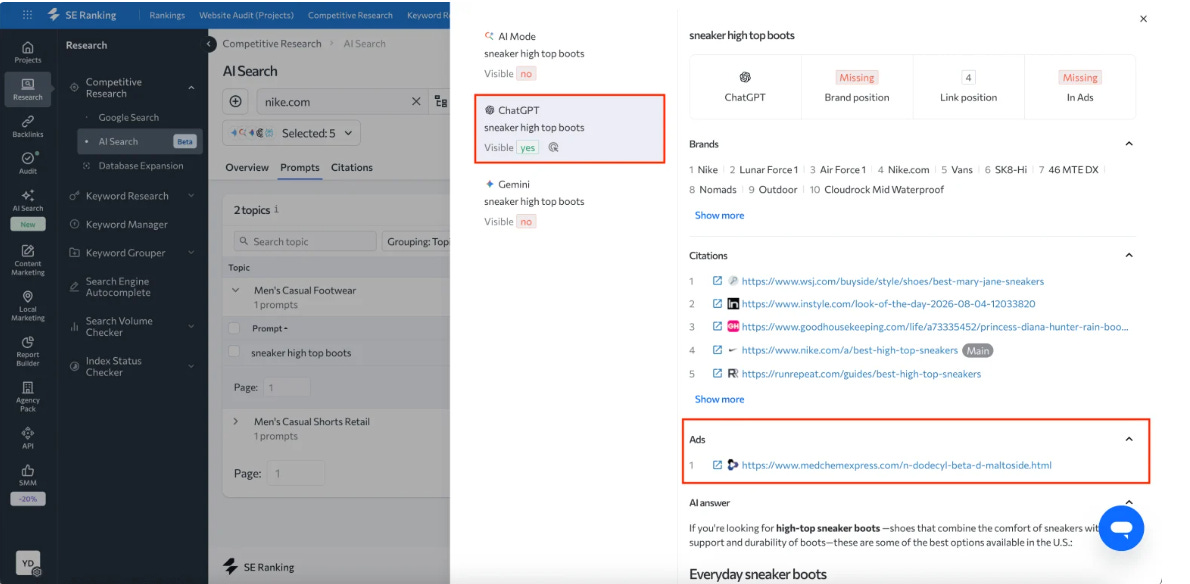Click the Page number field under Footwear
This screenshot has height=584, width=1190.
[x=287, y=387]
